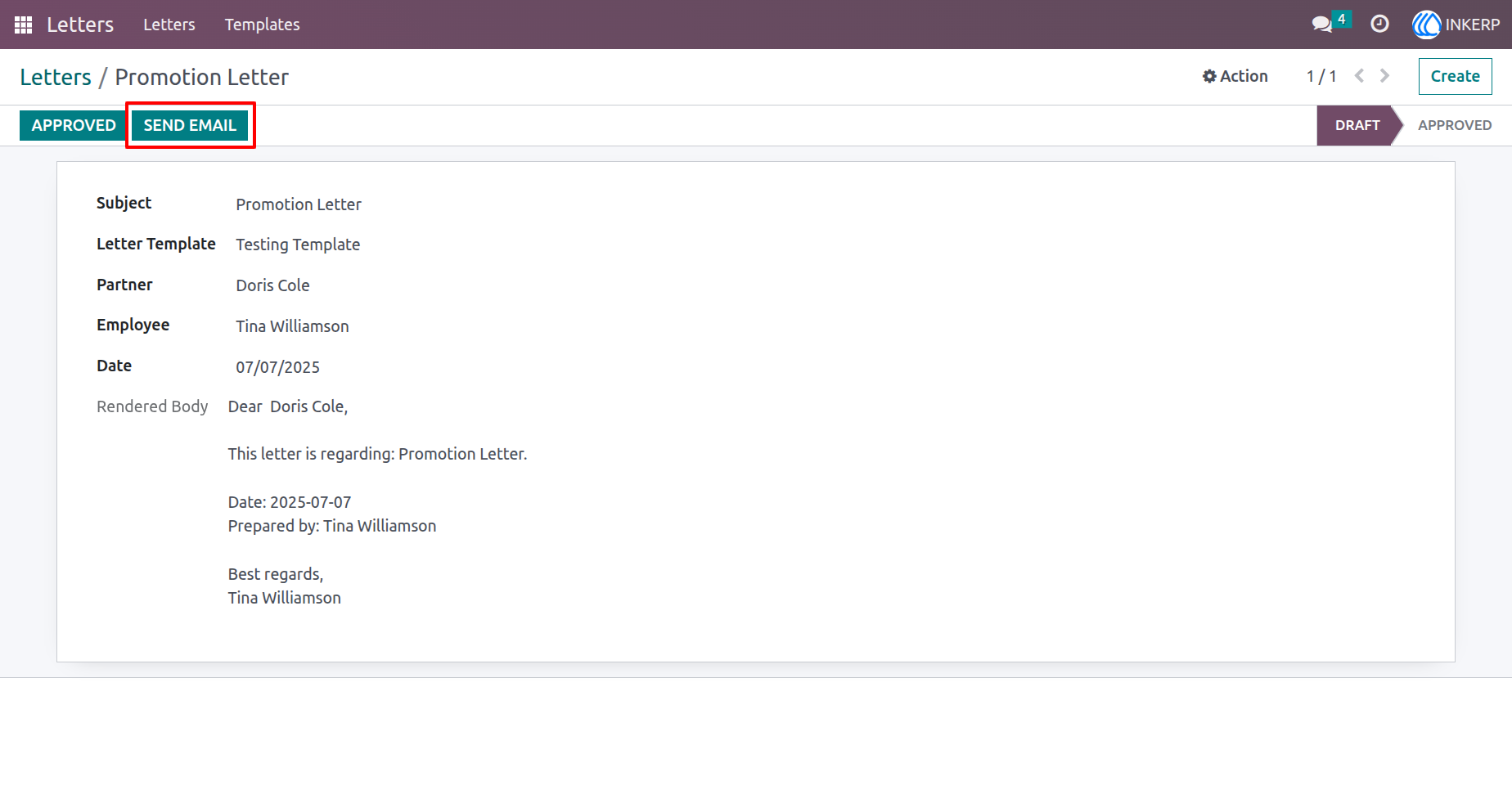Click the Subject field label
The height and width of the screenshot is (790, 1512).
(x=124, y=203)
